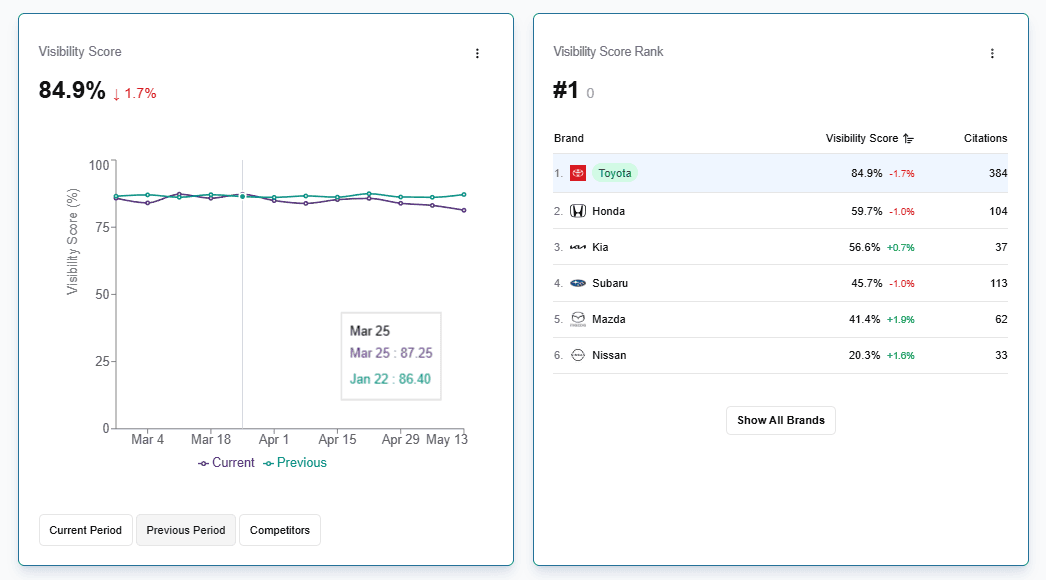Click the 84.9% headline score
This screenshot has width=1046, height=580.
(72, 90)
